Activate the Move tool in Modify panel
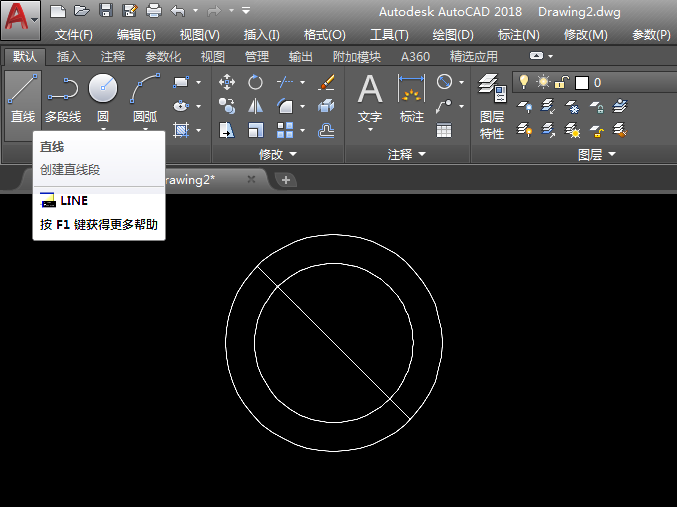The image size is (677, 507). pyautogui.click(x=227, y=82)
